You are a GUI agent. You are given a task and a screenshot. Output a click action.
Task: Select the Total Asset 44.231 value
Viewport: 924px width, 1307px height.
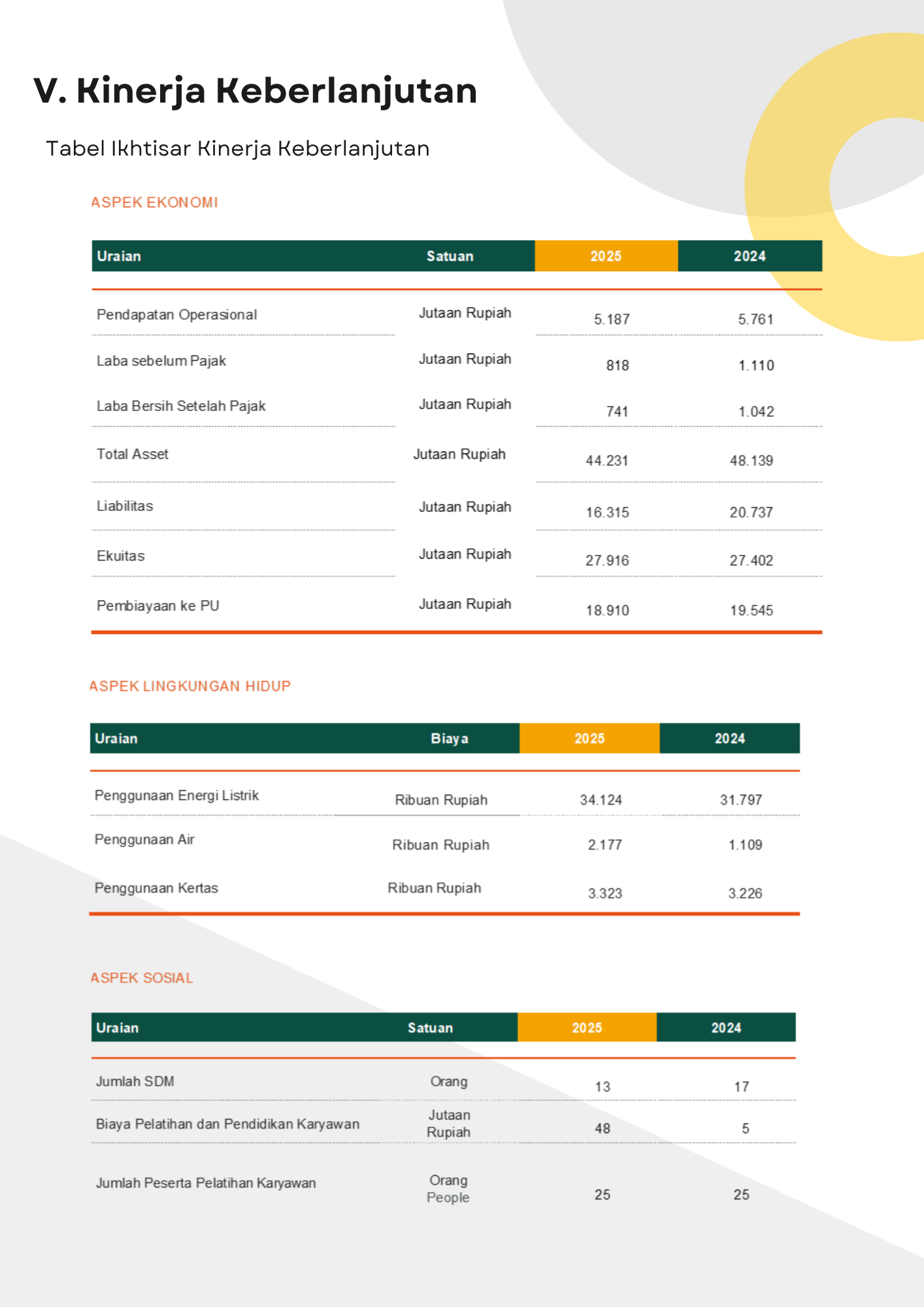coord(607,461)
